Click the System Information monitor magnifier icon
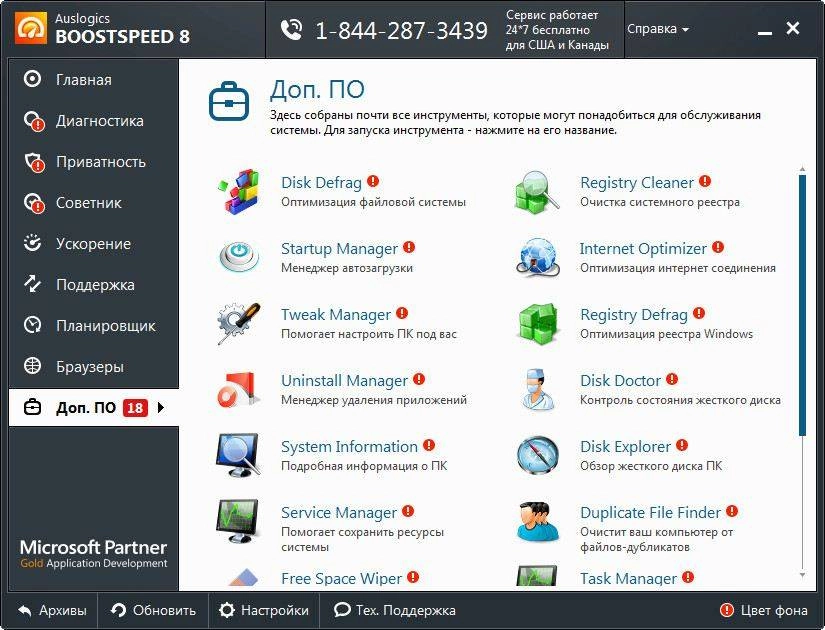Image resolution: width=825 pixels, height=630 pixels. click(x=239, y=455)
